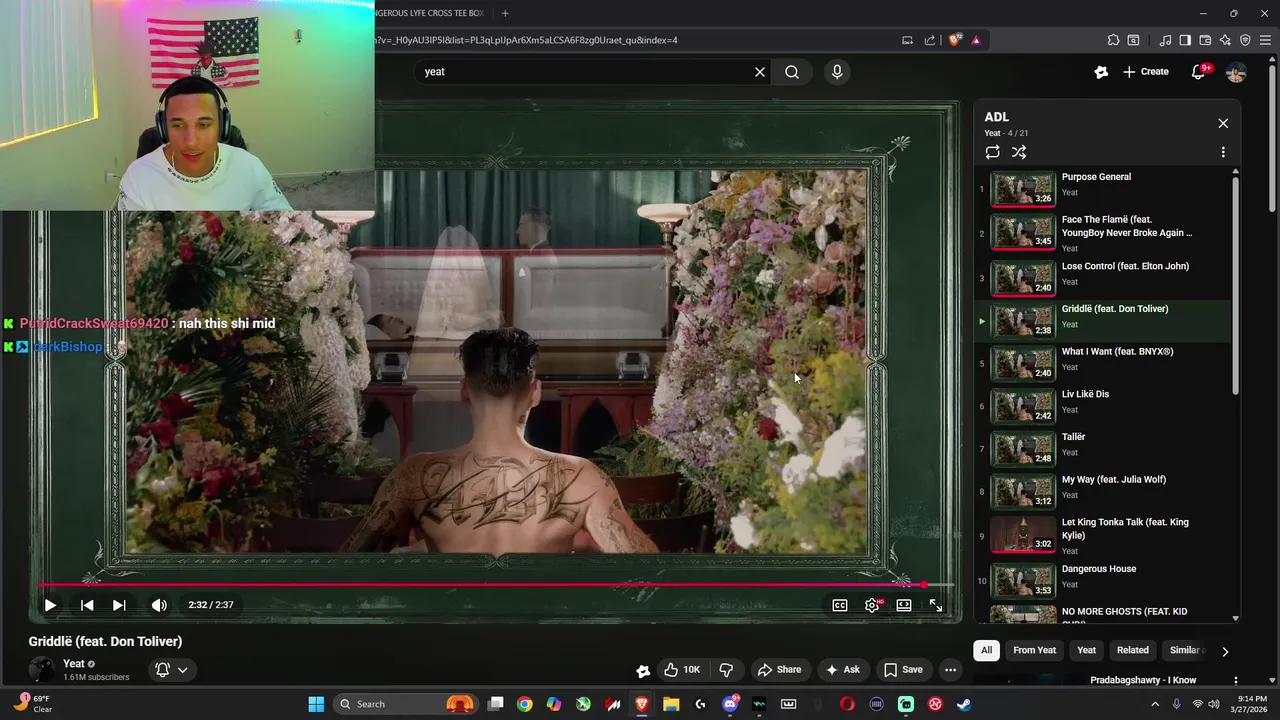Image resolution: width=1280 pixels, height=720 pixels.
Task: Like the video with 10K likes
Action: [682, 670]
